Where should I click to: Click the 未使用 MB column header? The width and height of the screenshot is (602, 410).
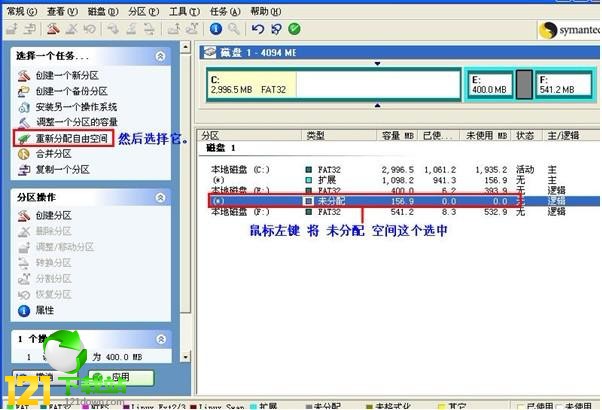(x=486, y=136)
